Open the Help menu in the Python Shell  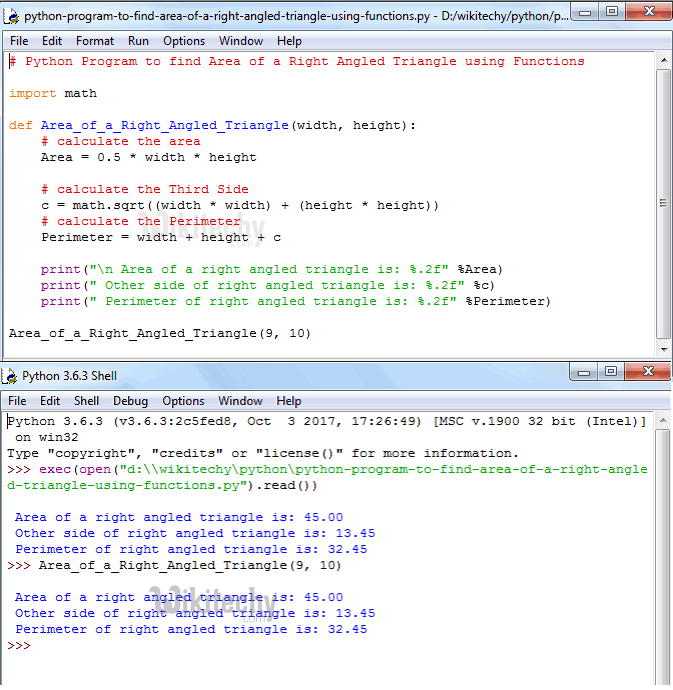click(x=289, y=401)
